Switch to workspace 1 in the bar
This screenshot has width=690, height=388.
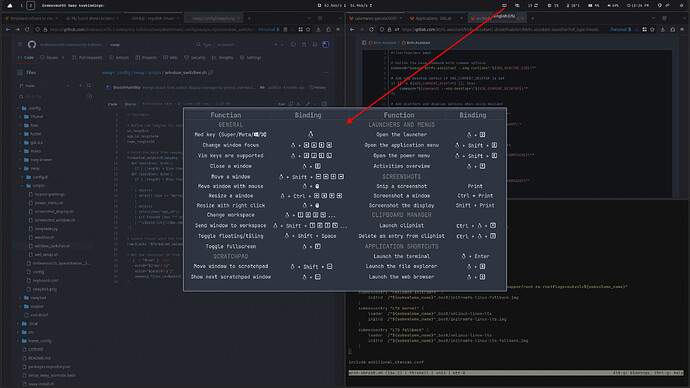pyautogui.click(x=21, y=5)
